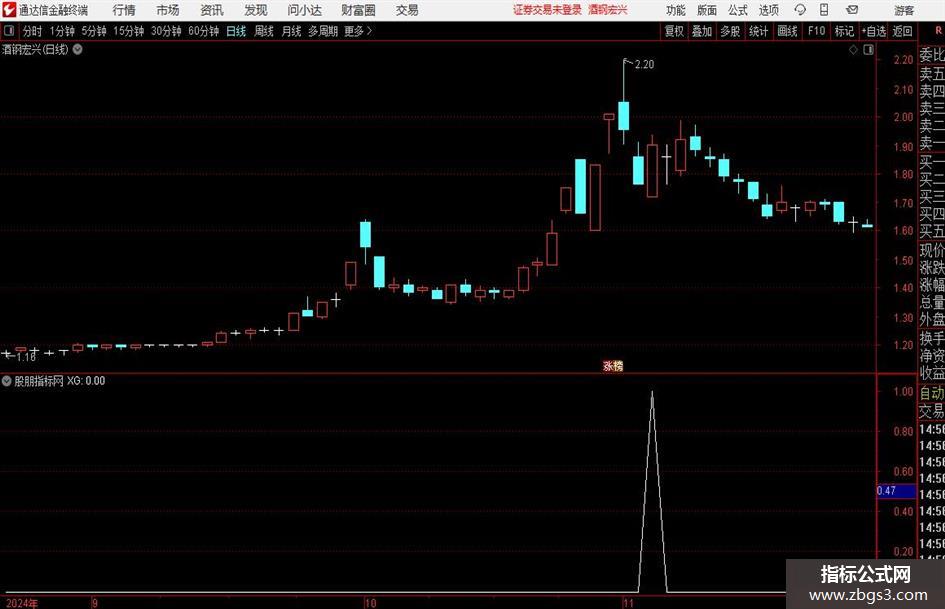Toggle the left panel icon beside 分时
This screenshot has height=609, width=945.
9,30
